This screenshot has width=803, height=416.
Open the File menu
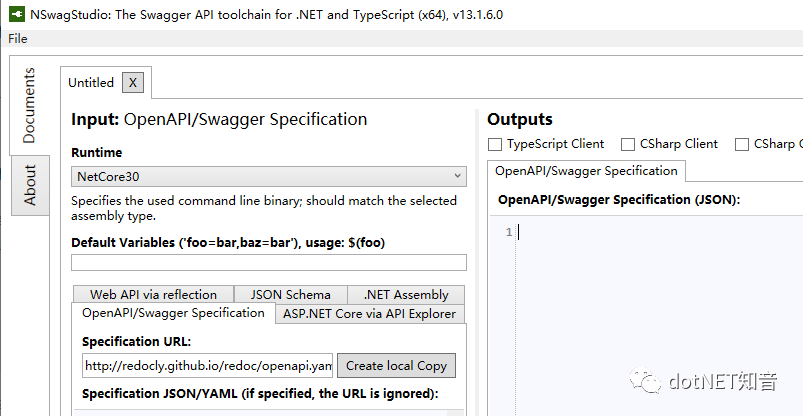[18, 39]
